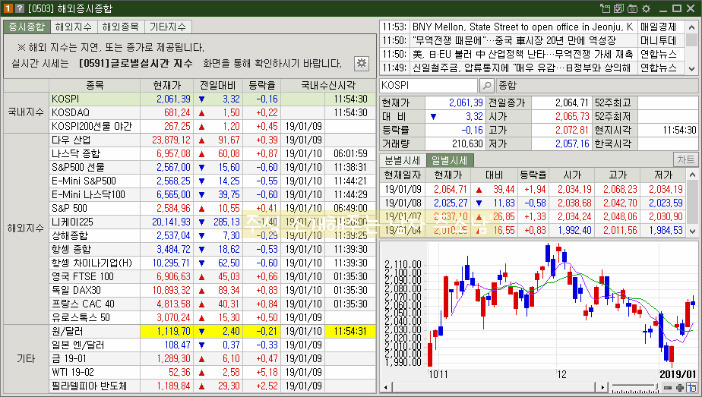
Task: Click the gear button beside the notice text
Action: 361,63
